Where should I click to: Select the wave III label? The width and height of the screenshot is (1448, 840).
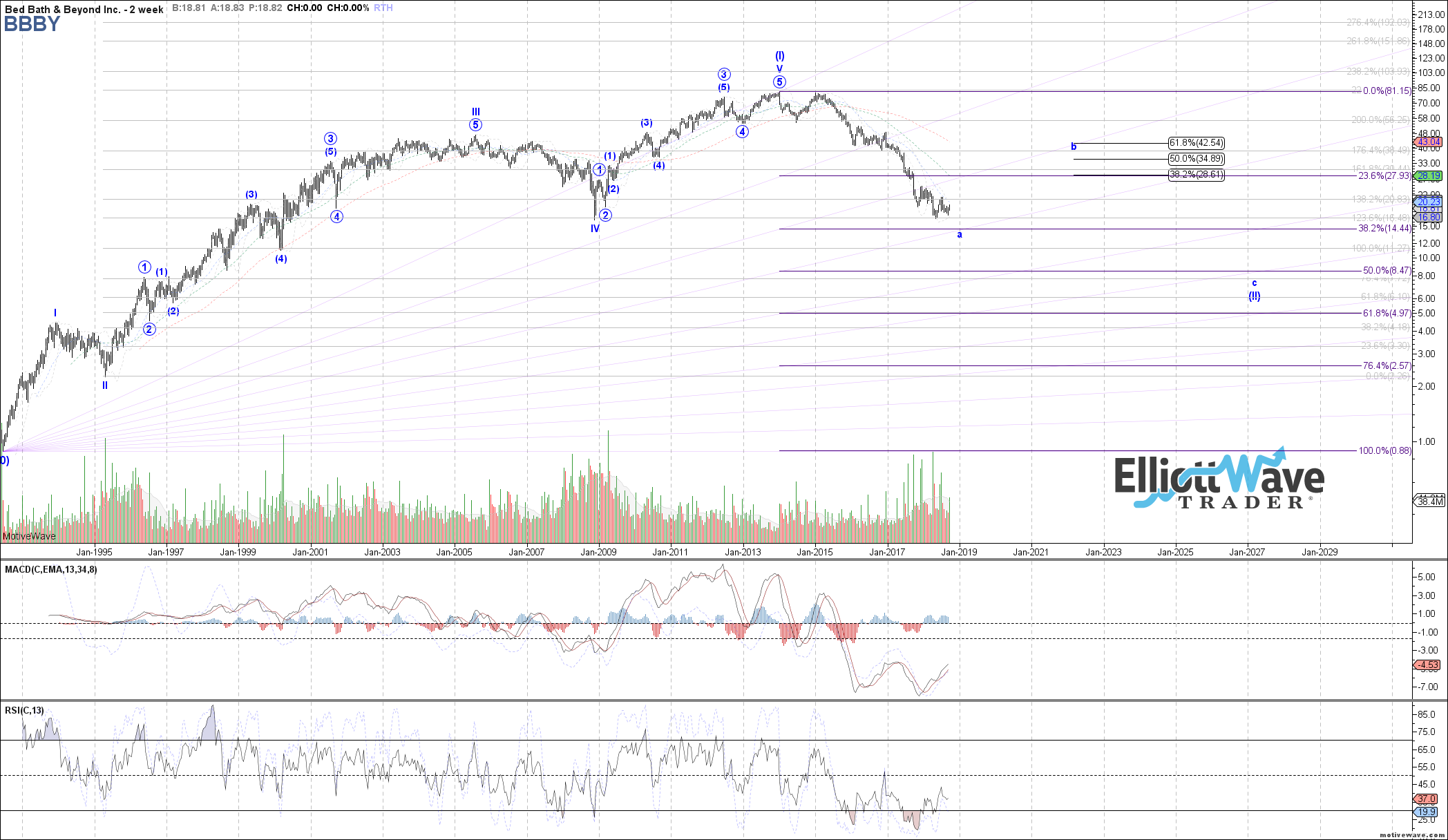(476, 112)
